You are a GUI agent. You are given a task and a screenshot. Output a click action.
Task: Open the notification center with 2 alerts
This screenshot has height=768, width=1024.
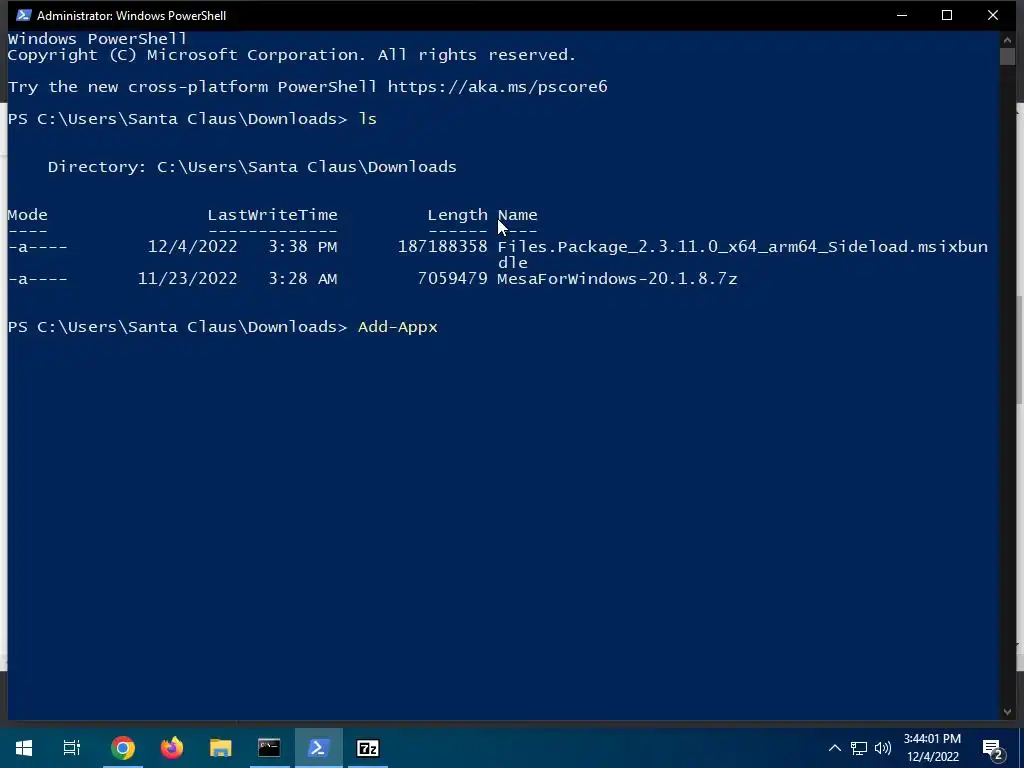click(993, 749)
